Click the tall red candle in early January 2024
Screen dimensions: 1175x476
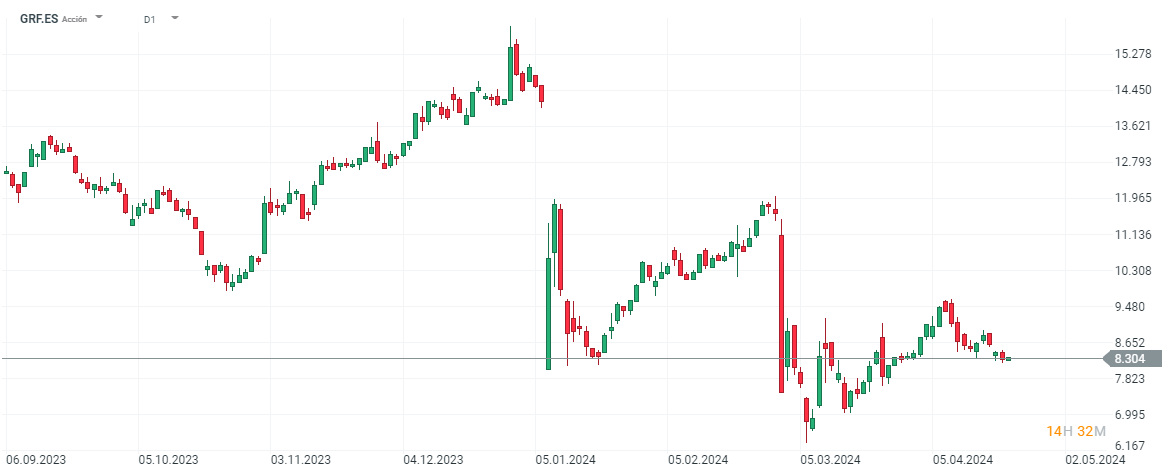[561, 248]
